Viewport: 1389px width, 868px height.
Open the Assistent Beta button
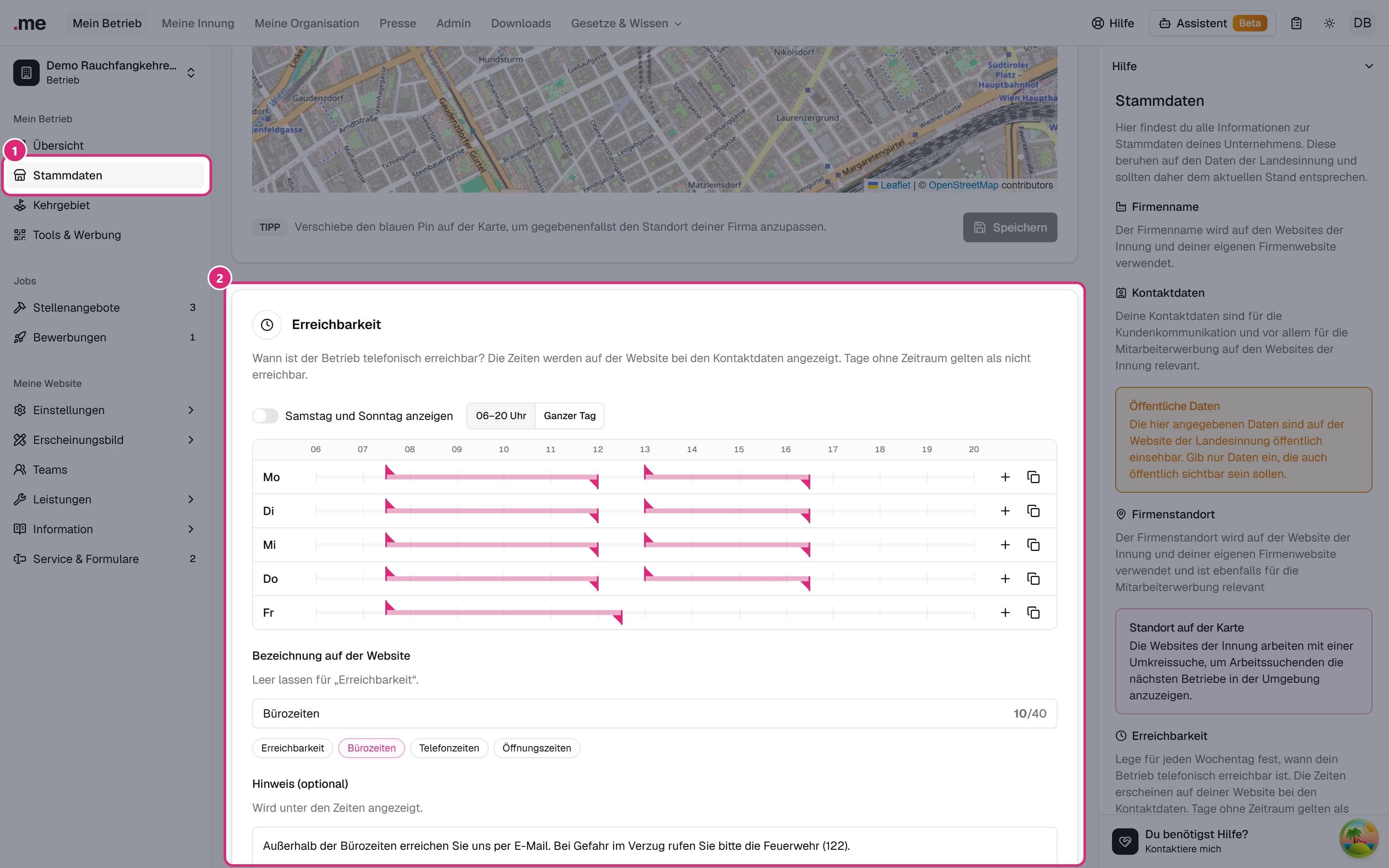tap(1213, 24)
